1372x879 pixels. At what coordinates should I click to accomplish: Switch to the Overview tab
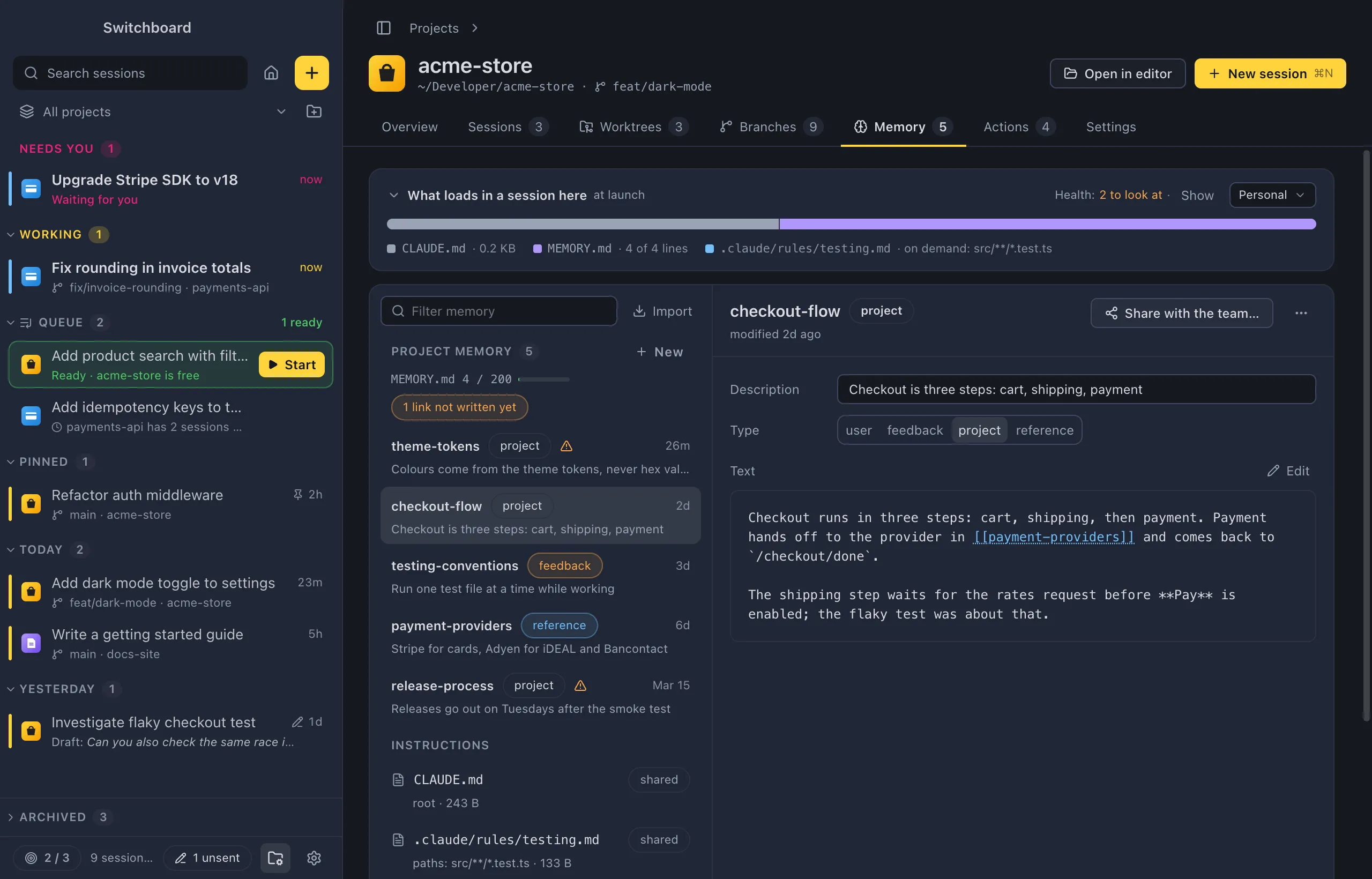[x=410, y=126]
